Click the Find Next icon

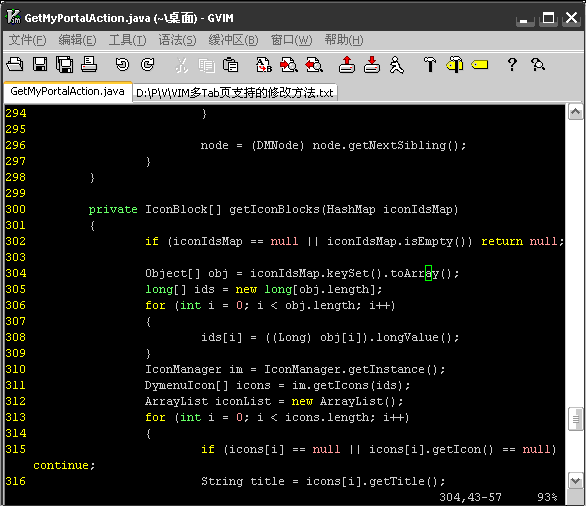(x=289, y=65)
